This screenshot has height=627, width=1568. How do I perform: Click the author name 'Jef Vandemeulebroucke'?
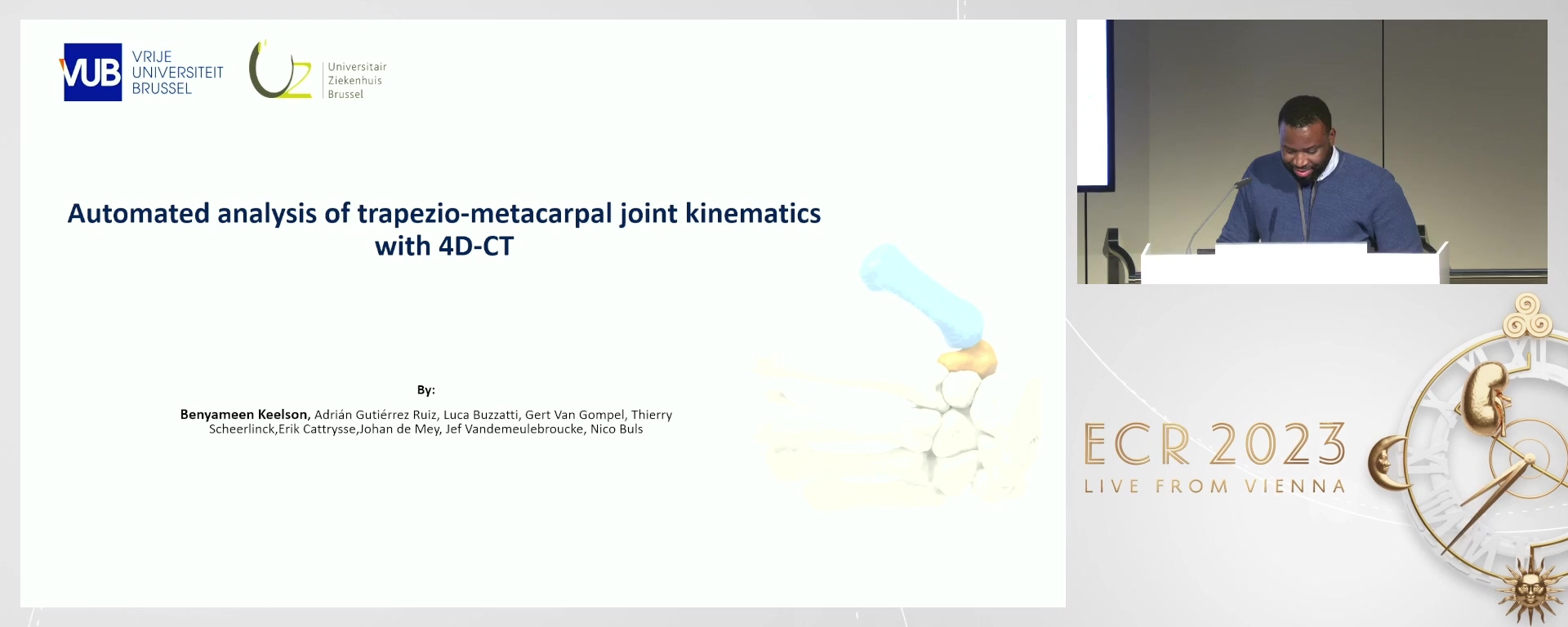514,429
